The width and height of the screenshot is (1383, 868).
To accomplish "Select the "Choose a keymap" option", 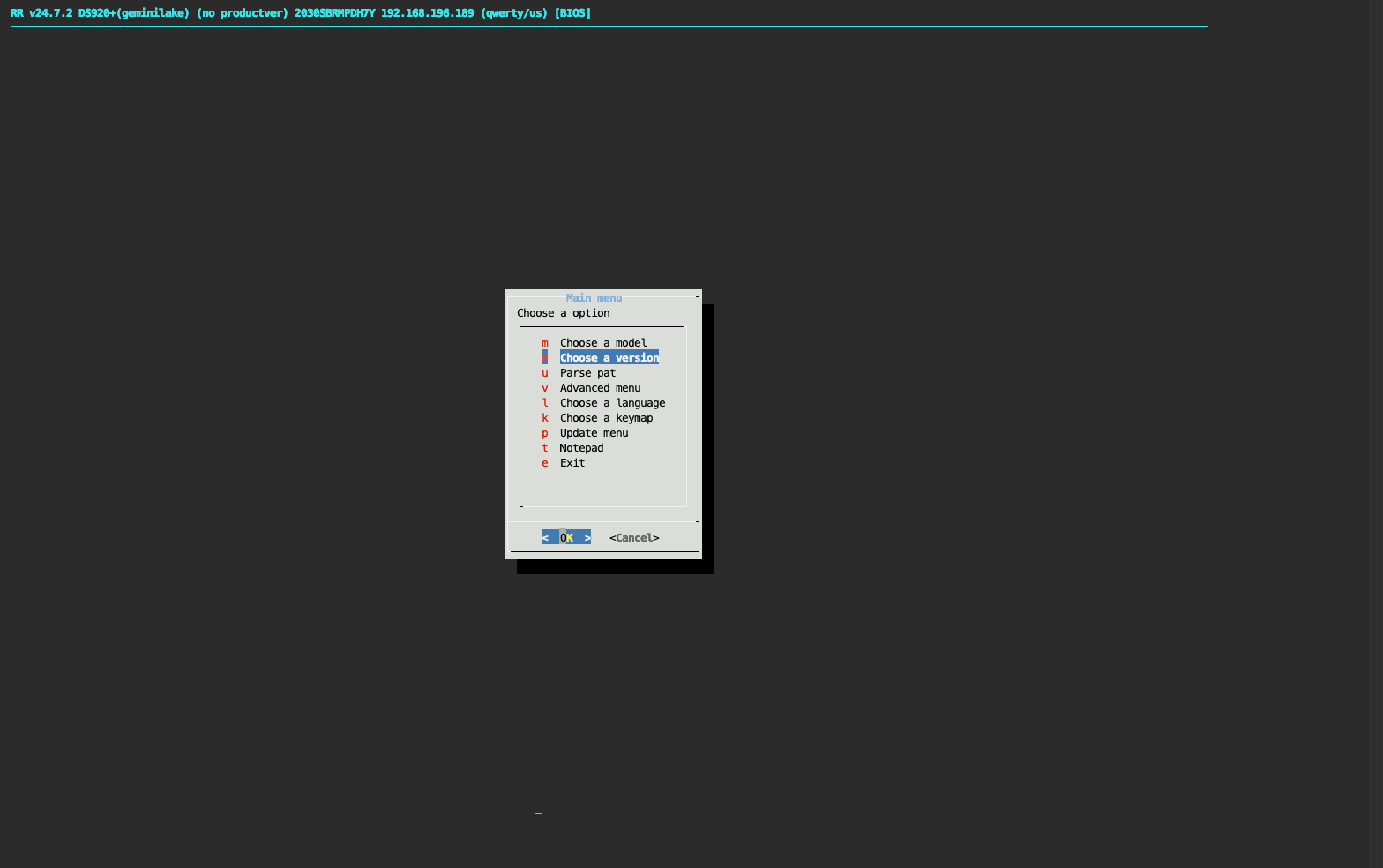I will pyautogui.click(x=606, y=418).
